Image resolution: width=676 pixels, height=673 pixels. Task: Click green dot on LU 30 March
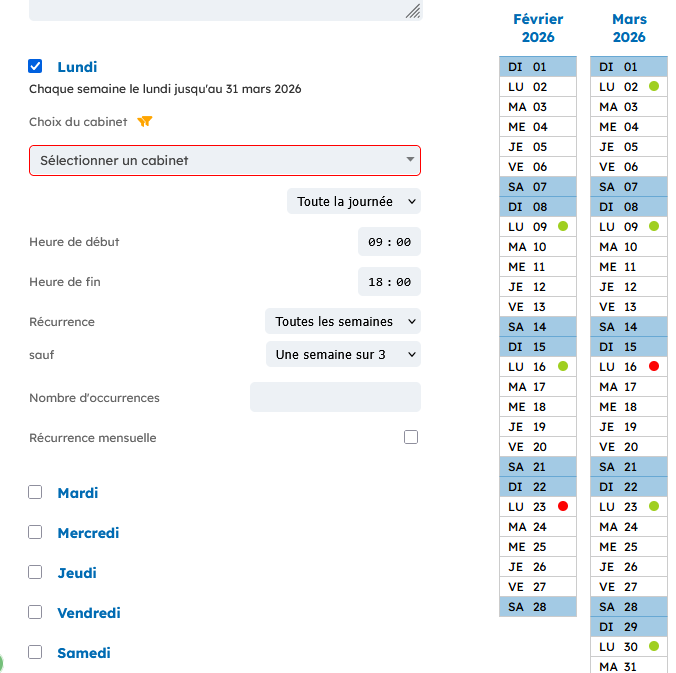[x=654, y=647]
